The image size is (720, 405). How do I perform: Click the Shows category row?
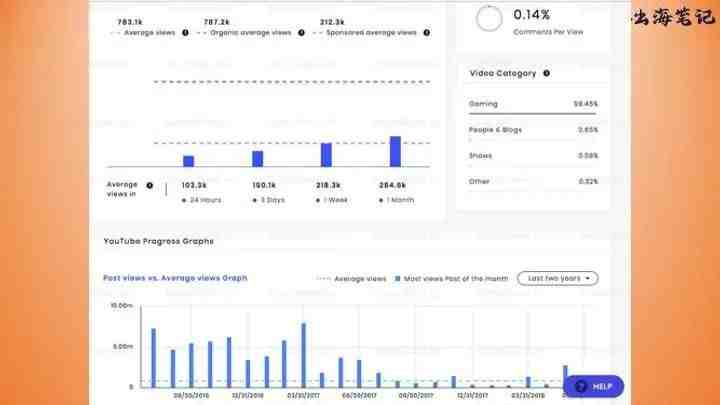coord(533,155)
